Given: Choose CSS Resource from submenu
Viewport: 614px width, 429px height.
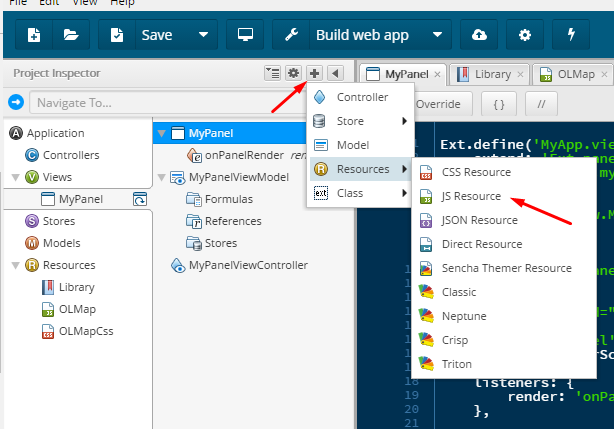Looking at the screenshot, I should [504, 172].
